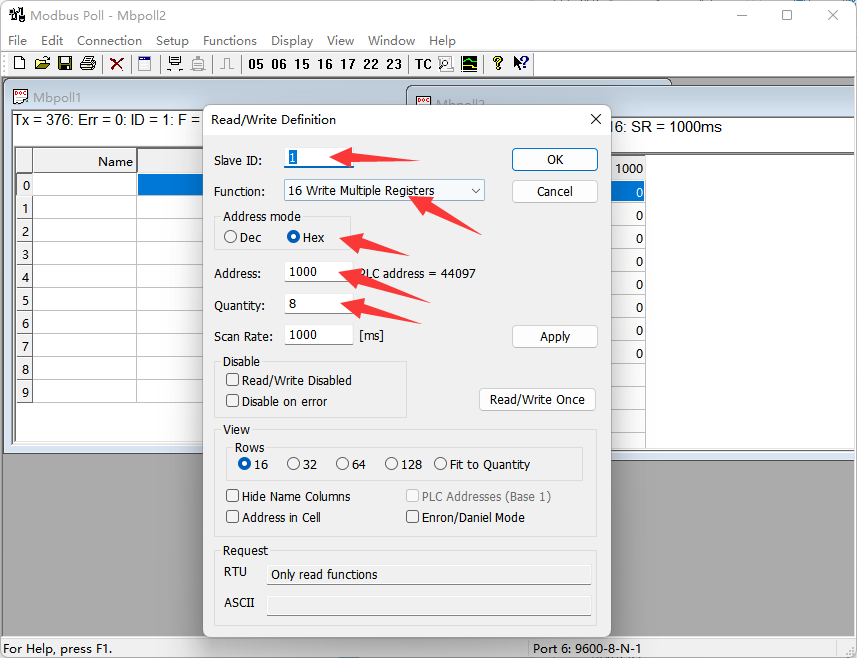Click the Print toolbar icon
The image size is (857, 658).
[88, 63]
